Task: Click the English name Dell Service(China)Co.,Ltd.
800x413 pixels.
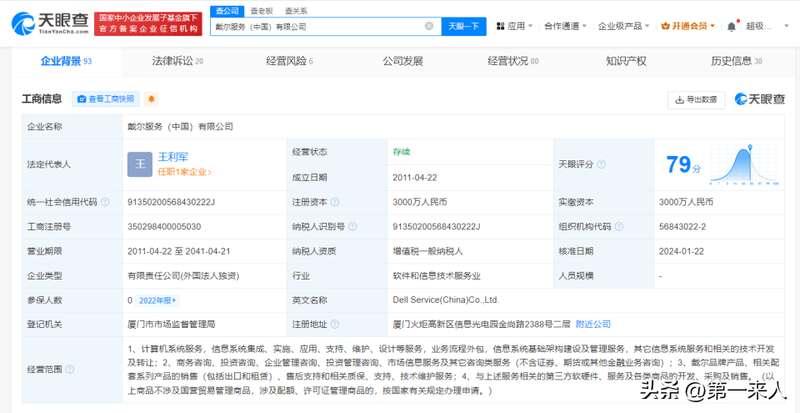Action: click(x=445, y=300)
